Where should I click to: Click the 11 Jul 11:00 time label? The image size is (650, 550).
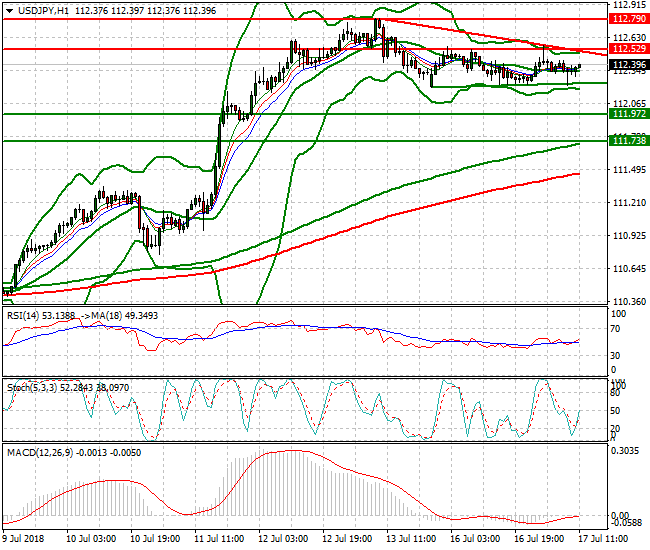tap(218, 539)
